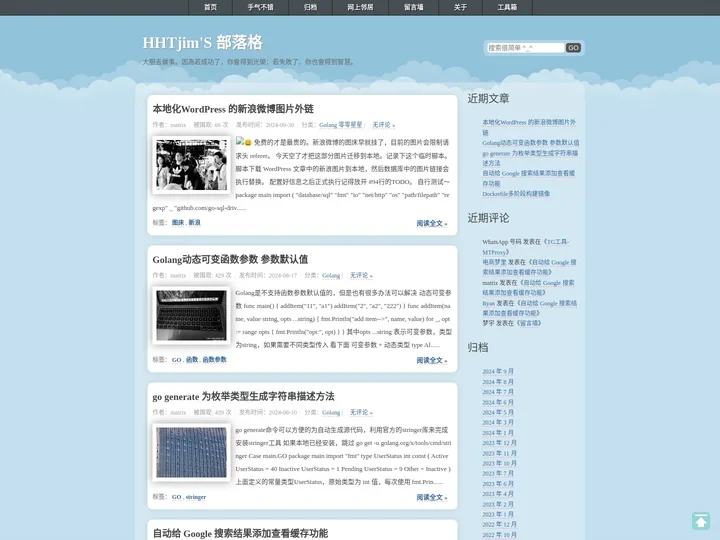This screenshot has height=540, width=720.
Task: Open archive 2024 年 7 月
Action: (x=498, y=392)
